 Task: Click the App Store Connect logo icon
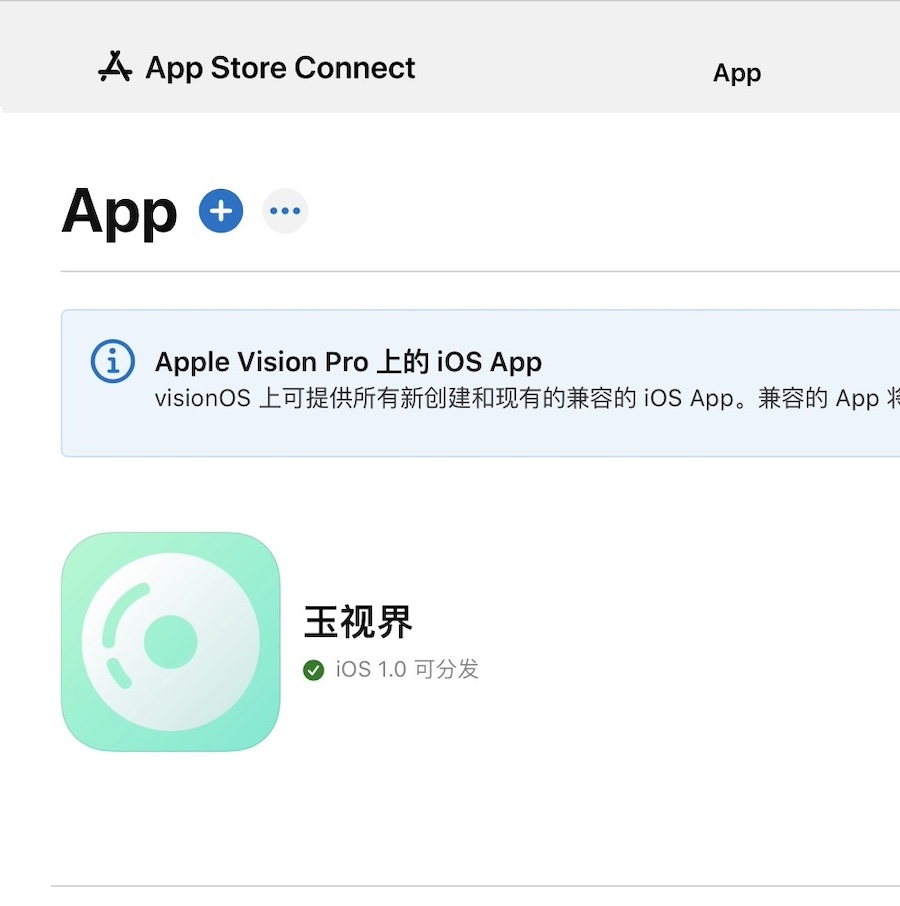coord(115,67)
